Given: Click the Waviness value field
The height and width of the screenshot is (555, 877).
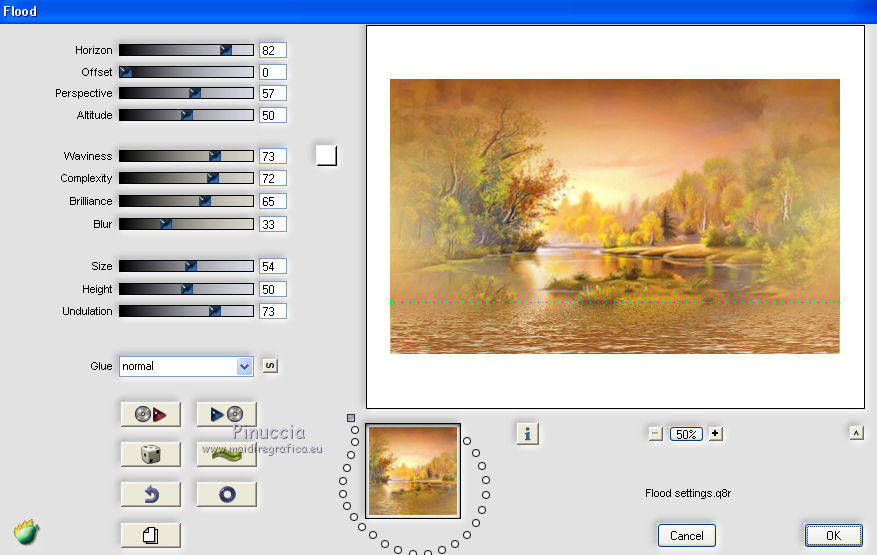Looking at the screenshot, I should pyautogui.click(x=272, y=156).
